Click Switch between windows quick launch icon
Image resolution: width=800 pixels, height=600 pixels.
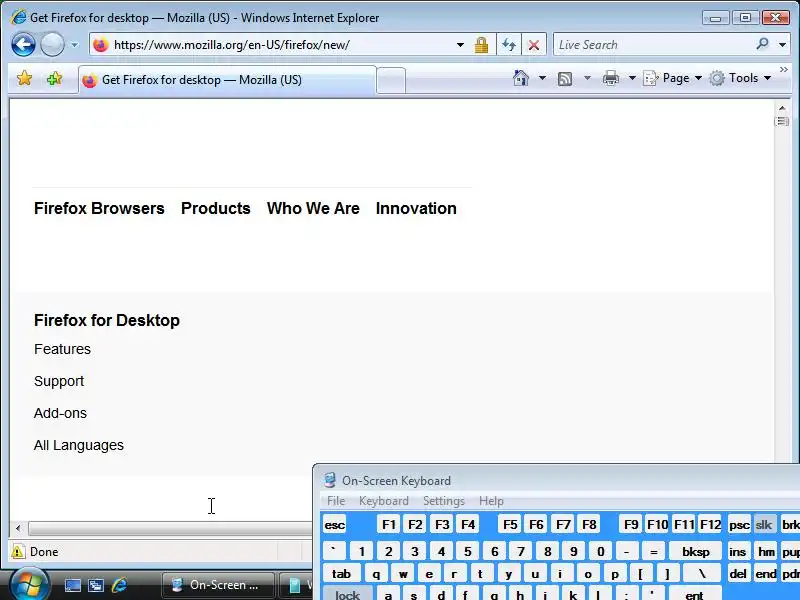click(96, 585)
